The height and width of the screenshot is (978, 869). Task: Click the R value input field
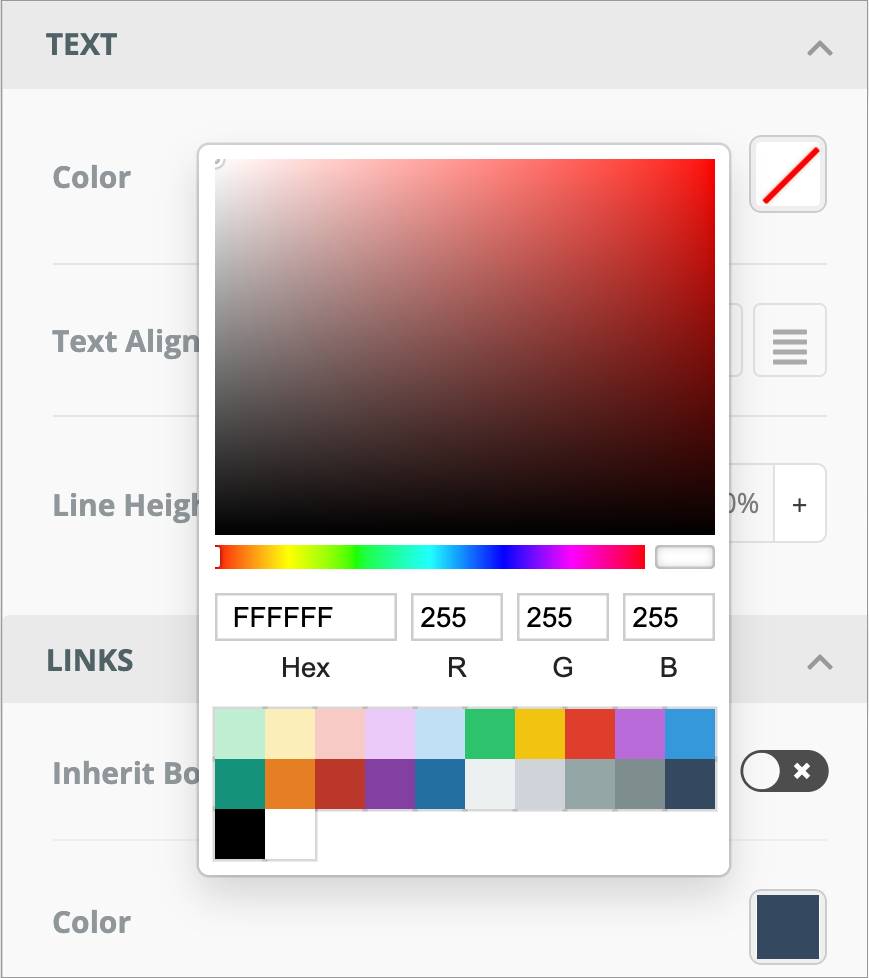tap(456, 617)
